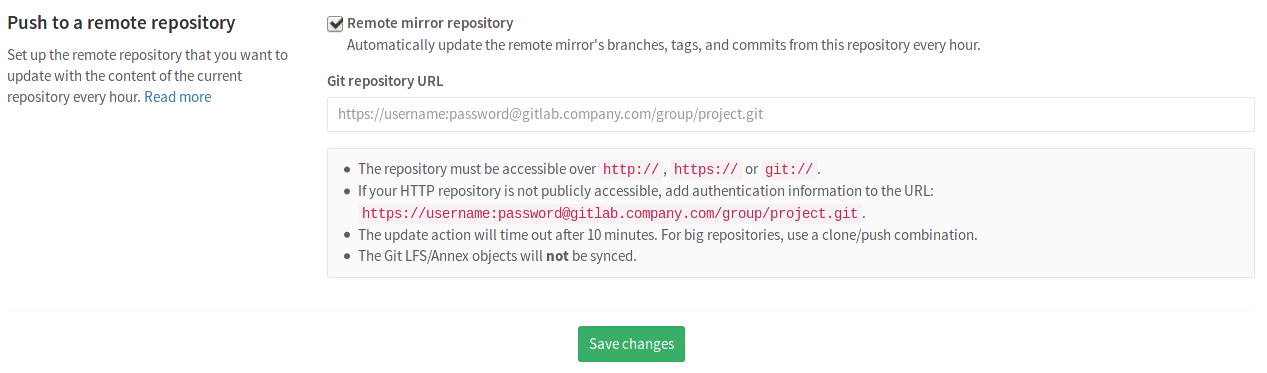Image resolution: width=1267 pixels, height=373 pixels.
Task: Focus the Git repository URL input field
Action: click(790, 114)
